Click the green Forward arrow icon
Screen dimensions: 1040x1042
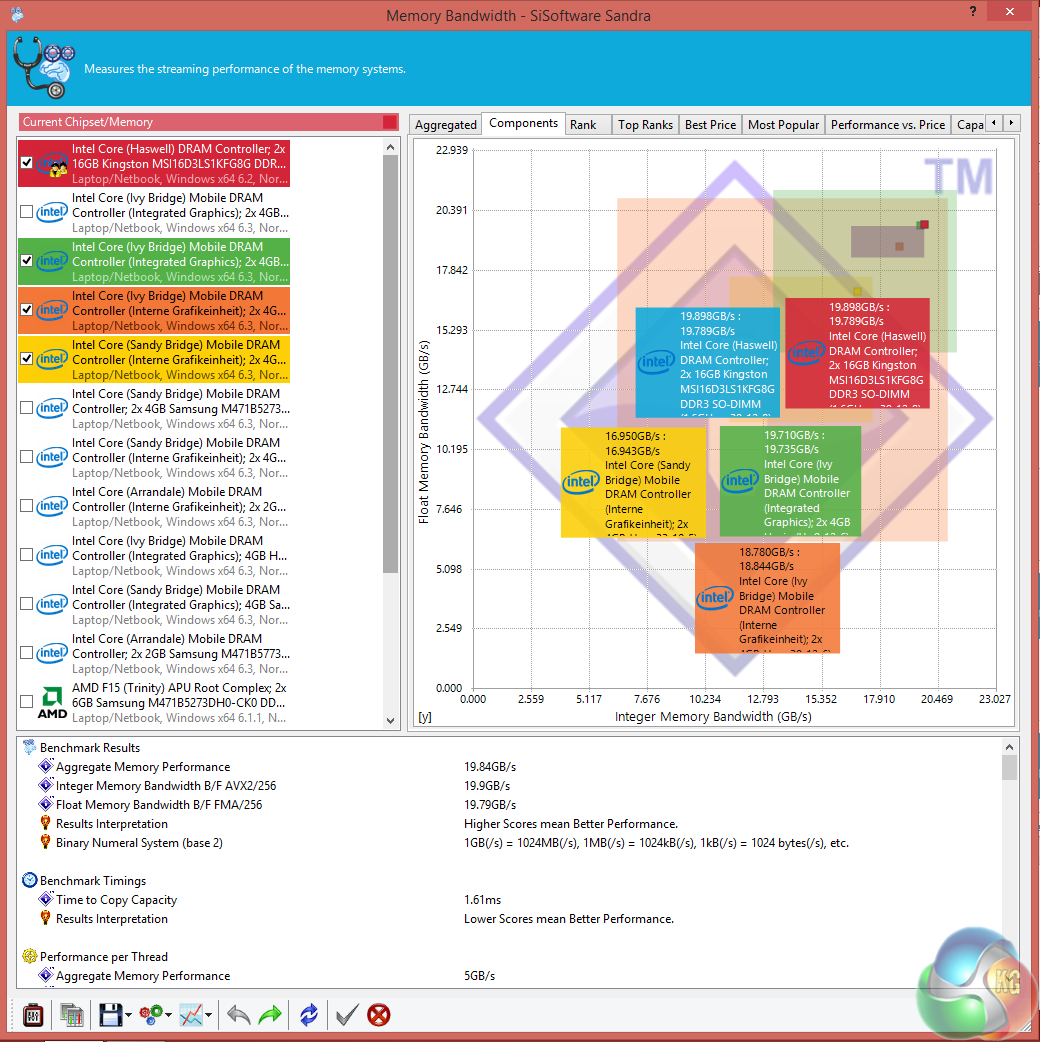[270, 1015]
